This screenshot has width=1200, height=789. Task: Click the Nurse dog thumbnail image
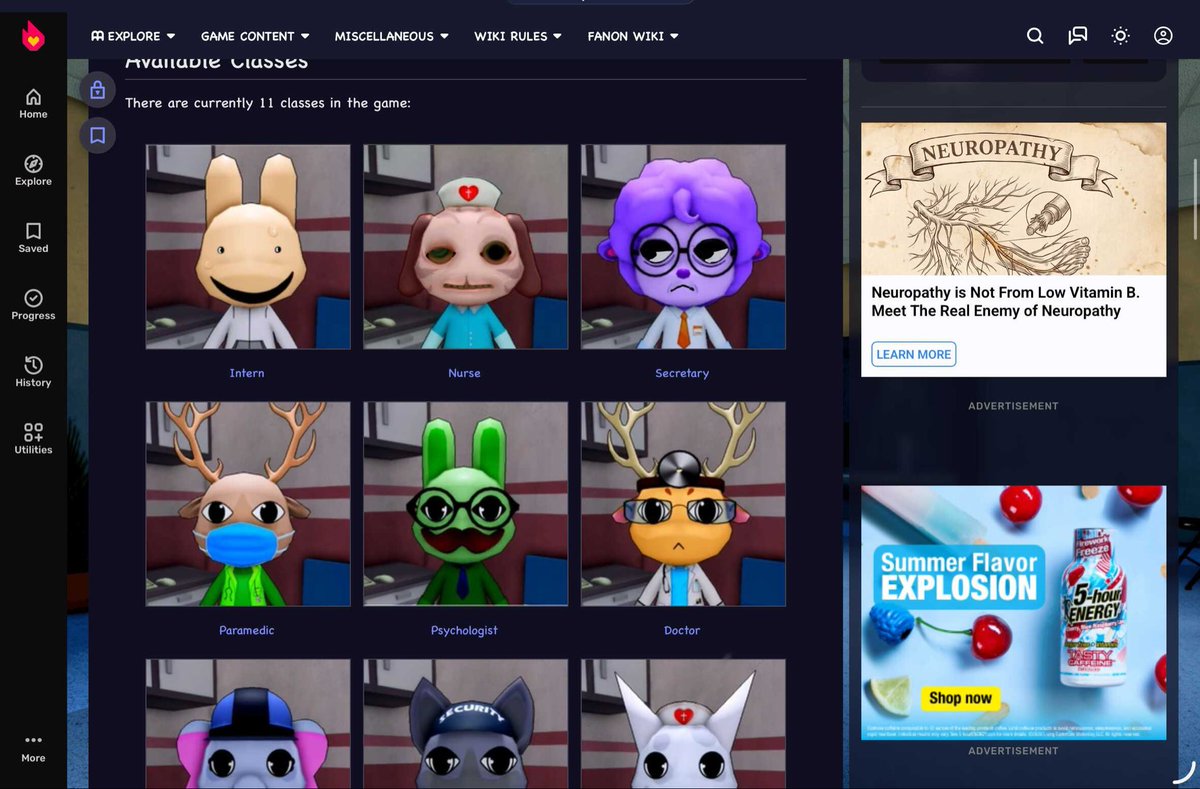pos(466,247)
